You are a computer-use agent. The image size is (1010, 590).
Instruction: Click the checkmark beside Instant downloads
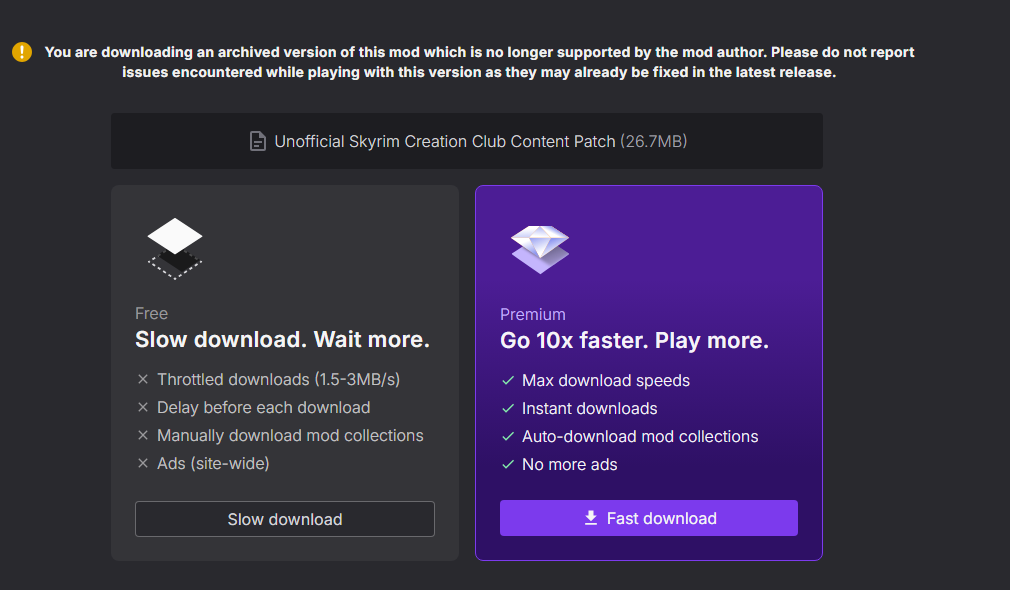(508, 408)
